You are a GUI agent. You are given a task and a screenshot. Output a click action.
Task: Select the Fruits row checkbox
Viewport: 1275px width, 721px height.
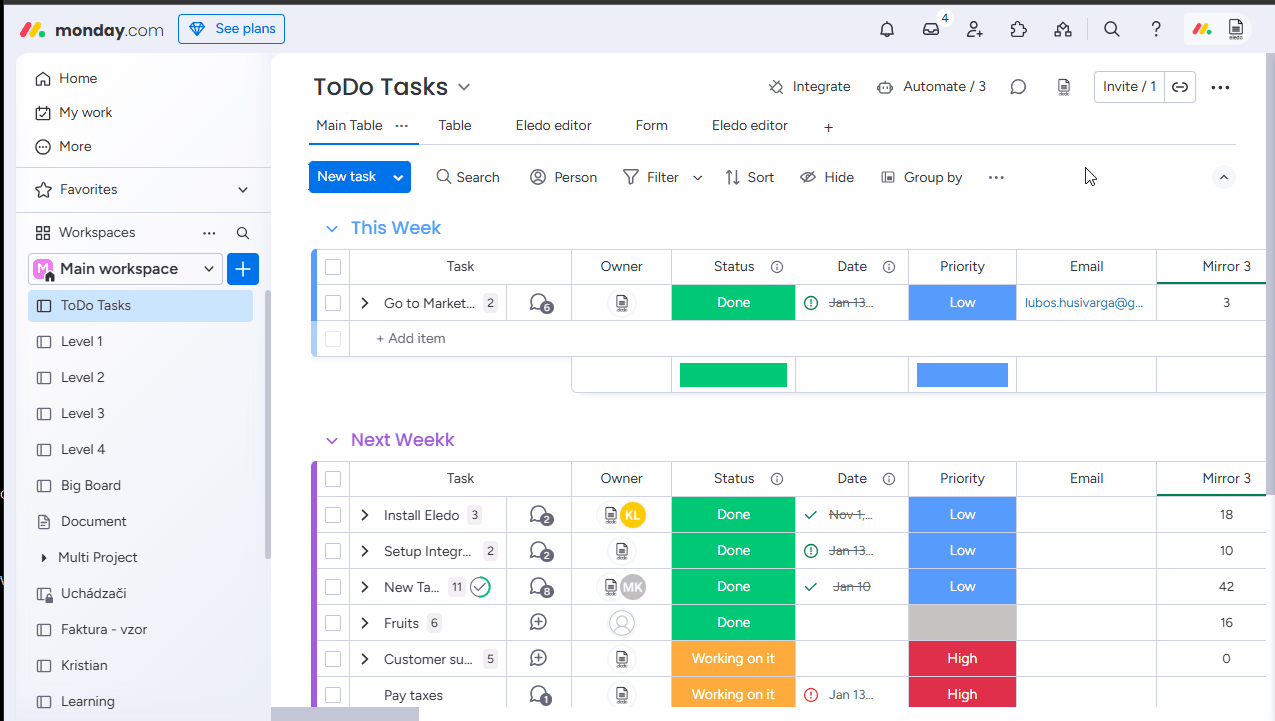pos(333,623)
